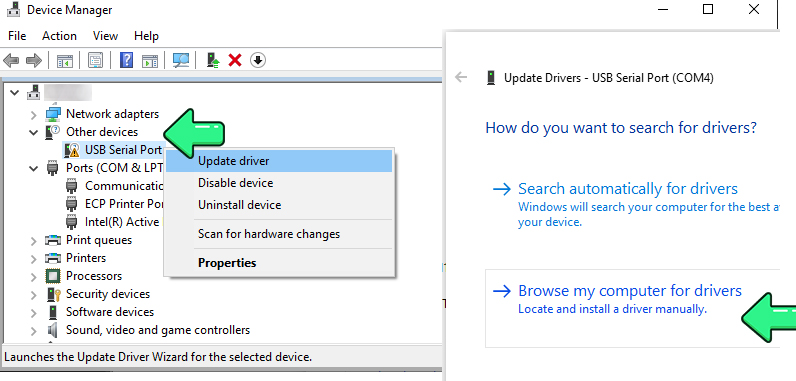Click Update device driver toolbar icon
The height and width of the screenshot is (381, 796).
click(x=213, y=60)
